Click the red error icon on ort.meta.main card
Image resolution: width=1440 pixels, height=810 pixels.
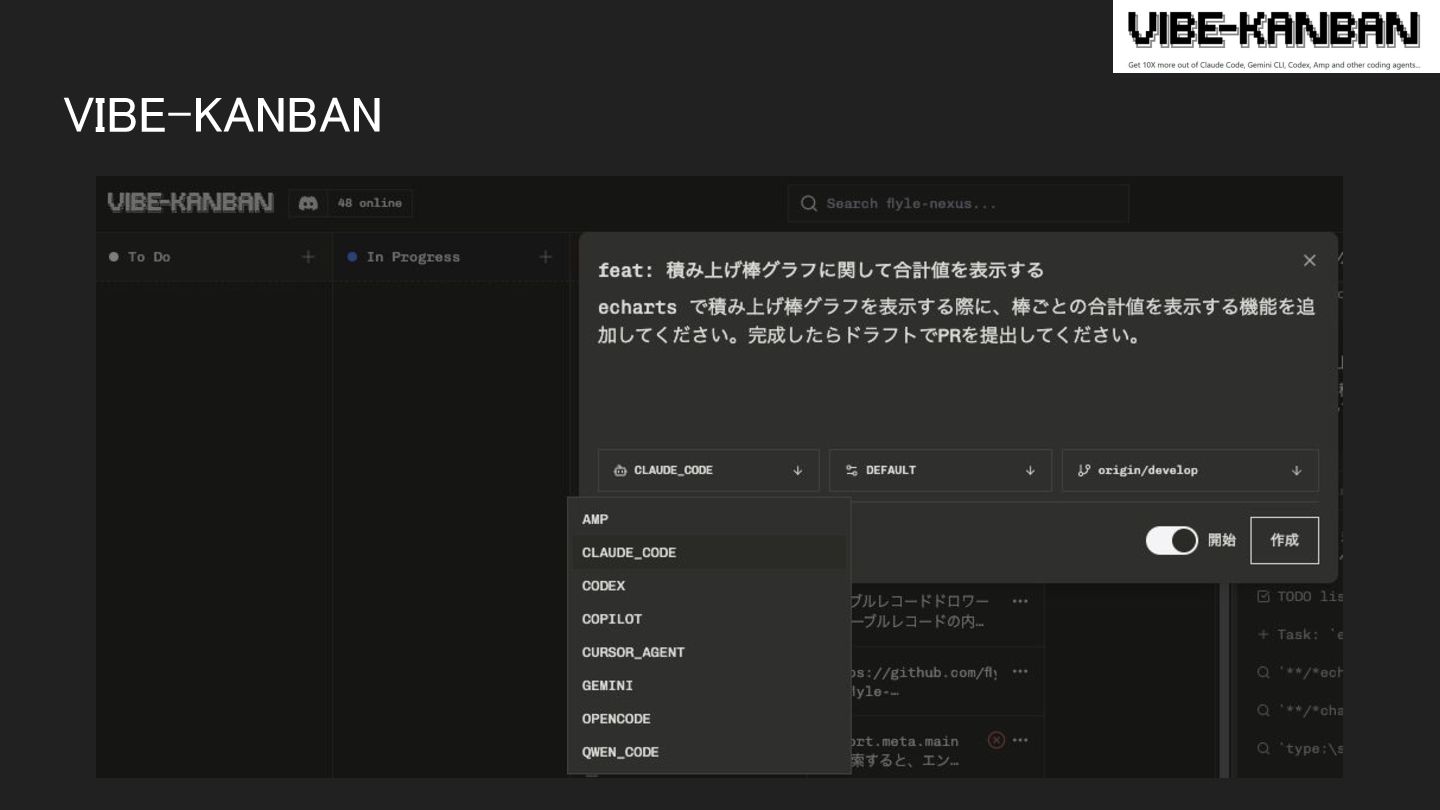pos(996,740)
